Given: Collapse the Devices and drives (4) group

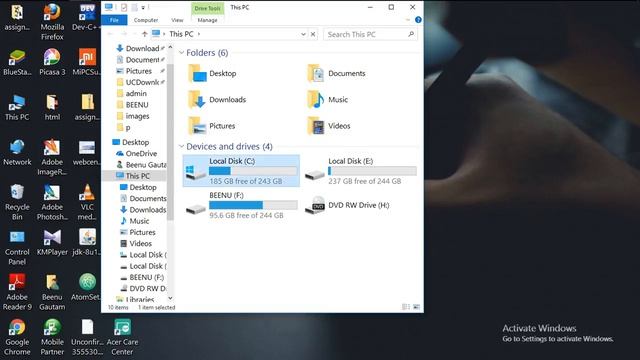Looking at the screenshot, I should pyautogui.click(x=182, y=147).
